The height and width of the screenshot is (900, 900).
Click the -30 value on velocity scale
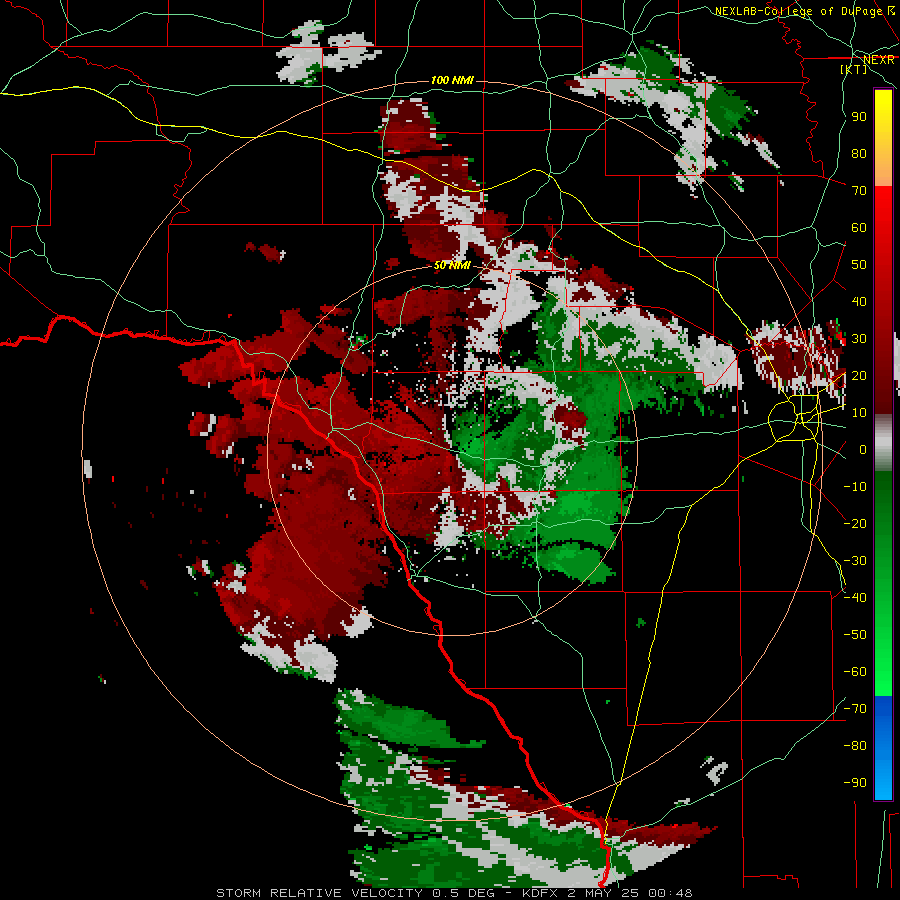tap(855, 561)
